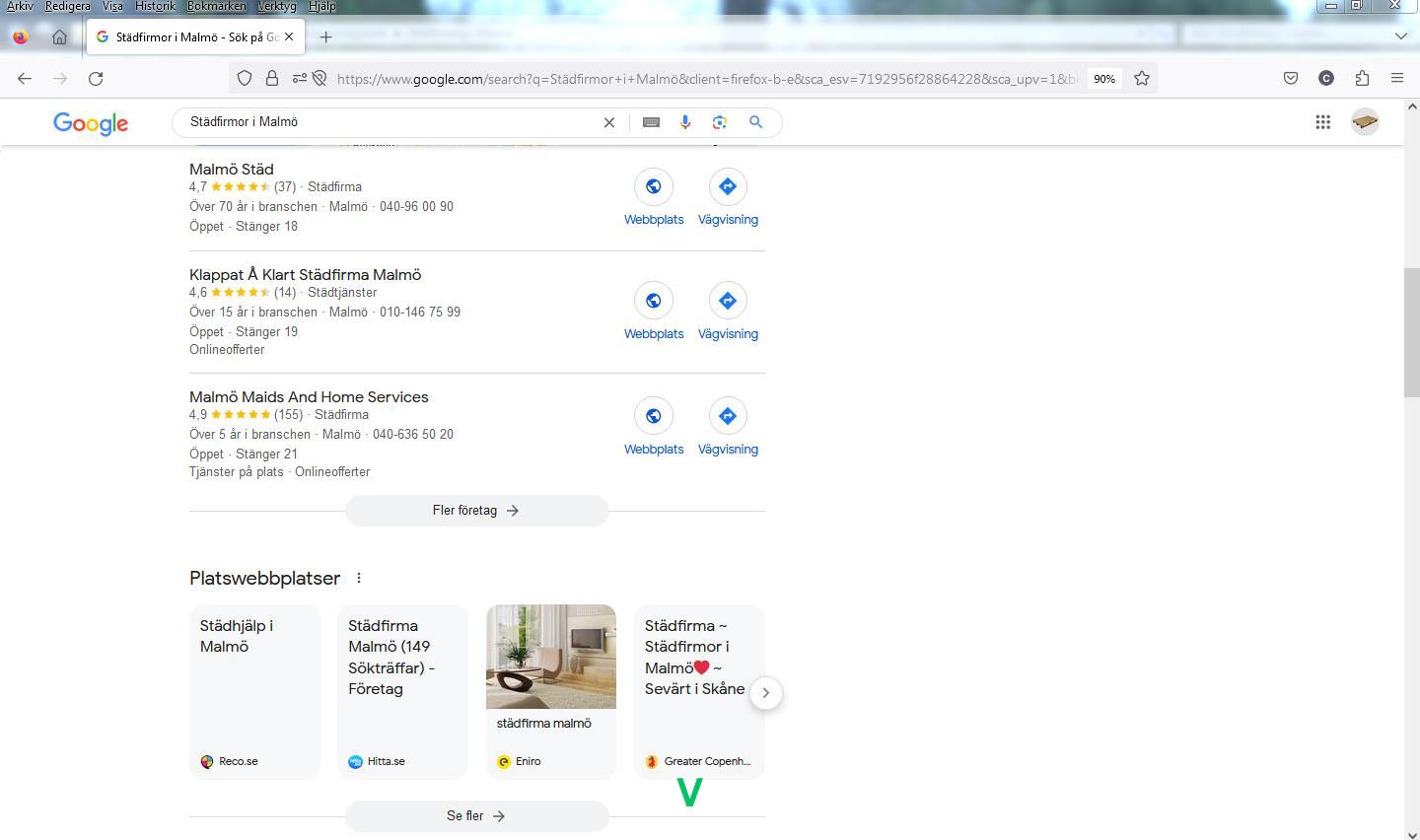The image size is (1420, 840).
Task: Open the Klappat Å Klart website icon
Action: point(654,301)
